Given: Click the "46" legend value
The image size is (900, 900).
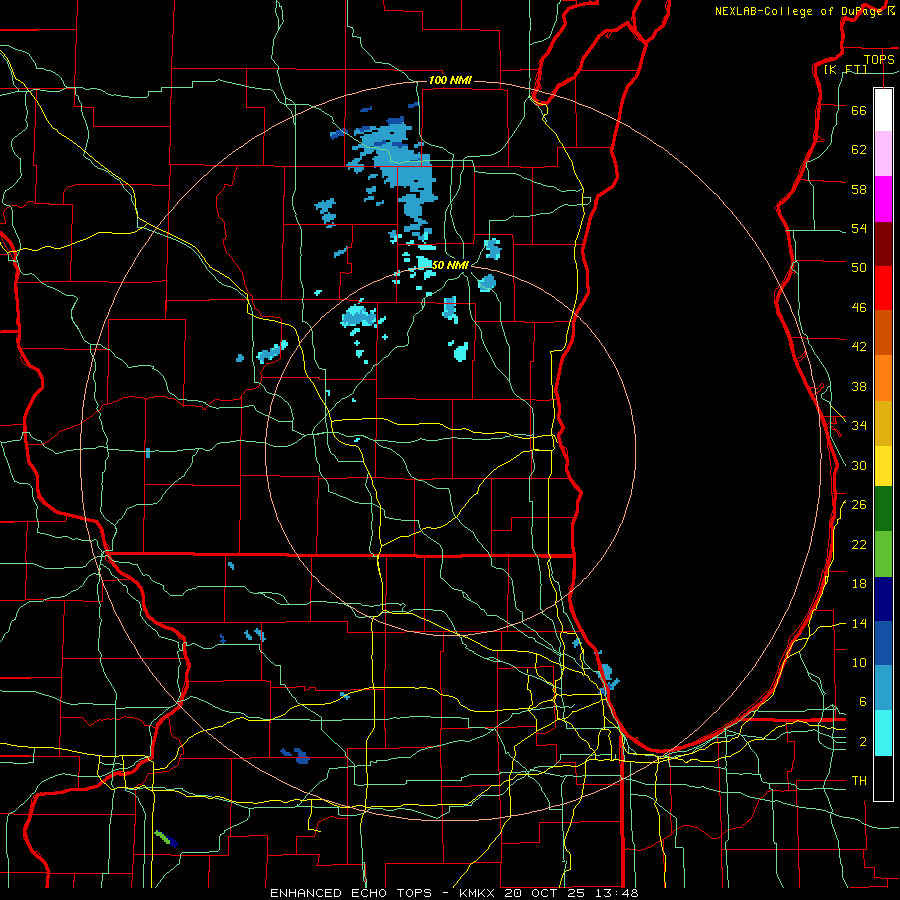Looking at the screenshot, I should pyautogui.click(x=859, y=308).
